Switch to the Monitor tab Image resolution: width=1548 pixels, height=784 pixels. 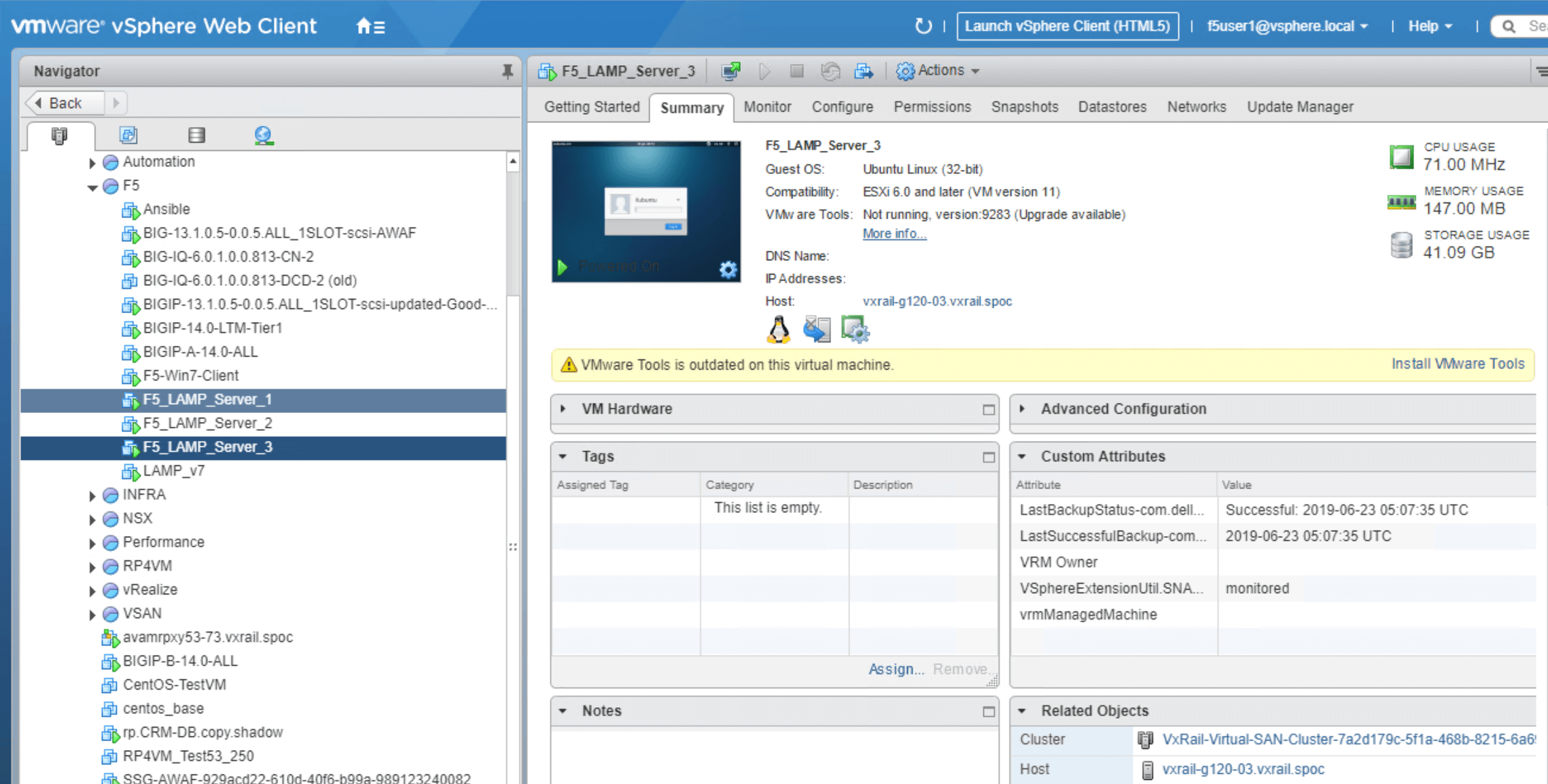(x=767, y=107)
